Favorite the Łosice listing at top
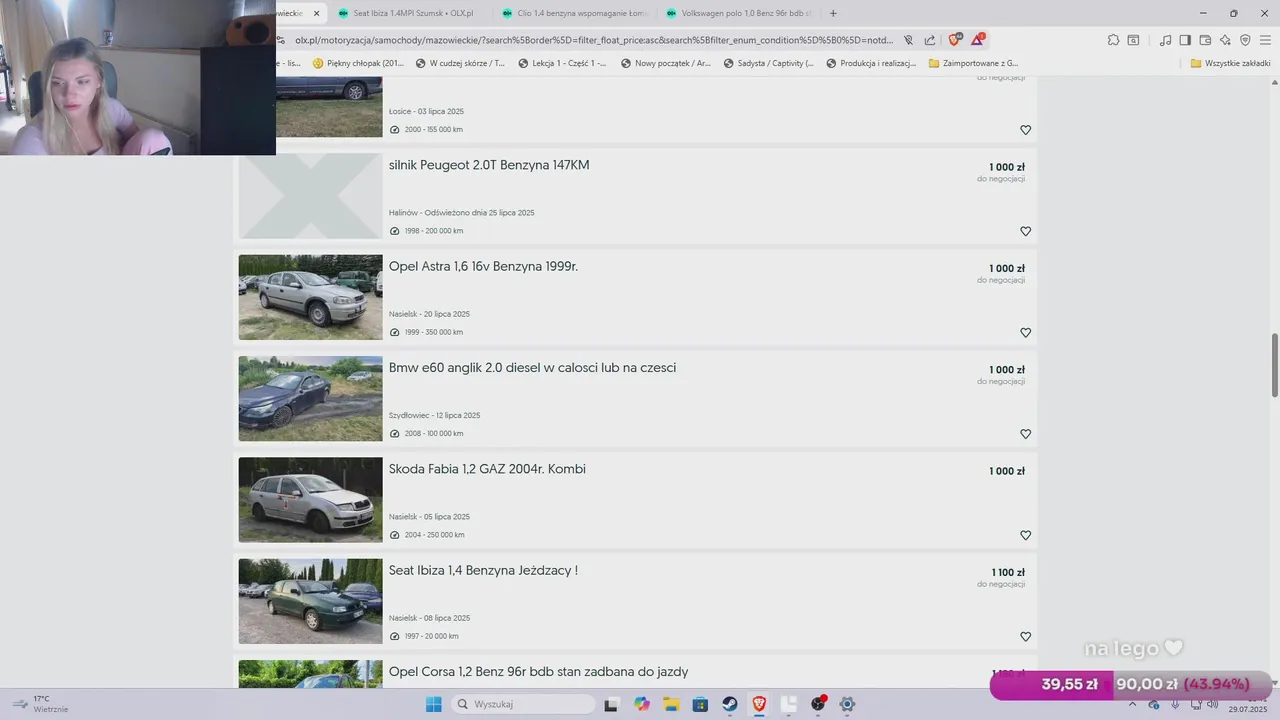Image resolution: width=1280 pixels, height=720 pixels. (1025, 130)
